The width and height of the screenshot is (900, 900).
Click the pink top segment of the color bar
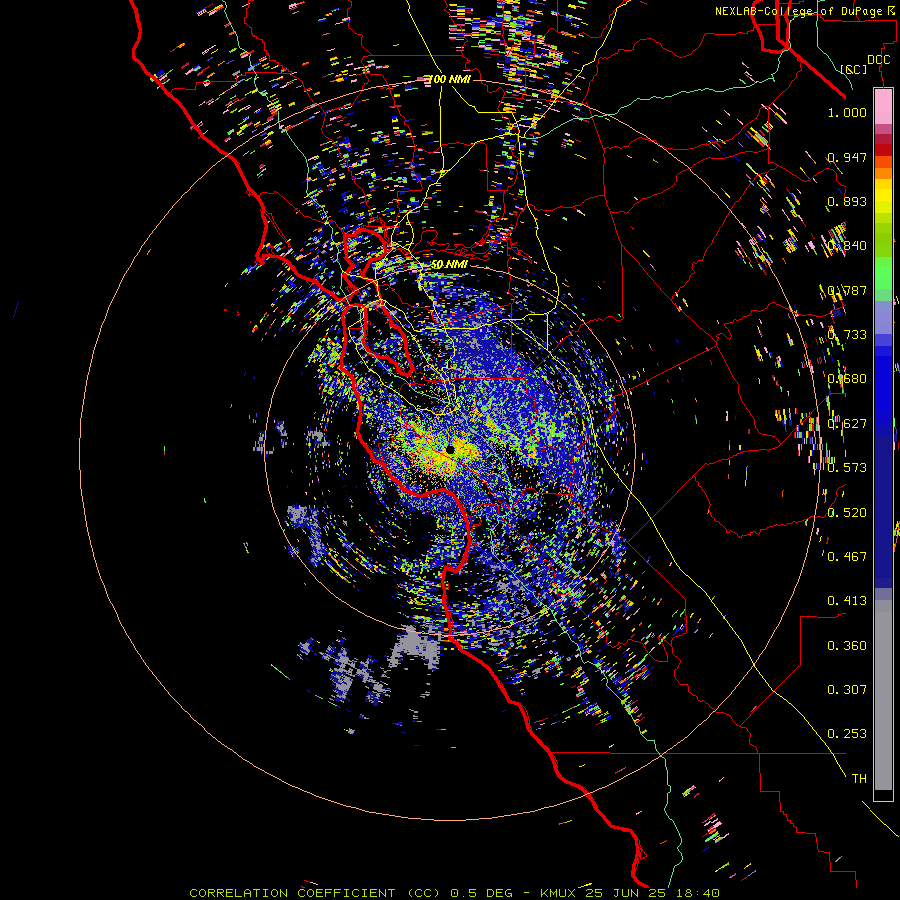[x=883, y=107]
